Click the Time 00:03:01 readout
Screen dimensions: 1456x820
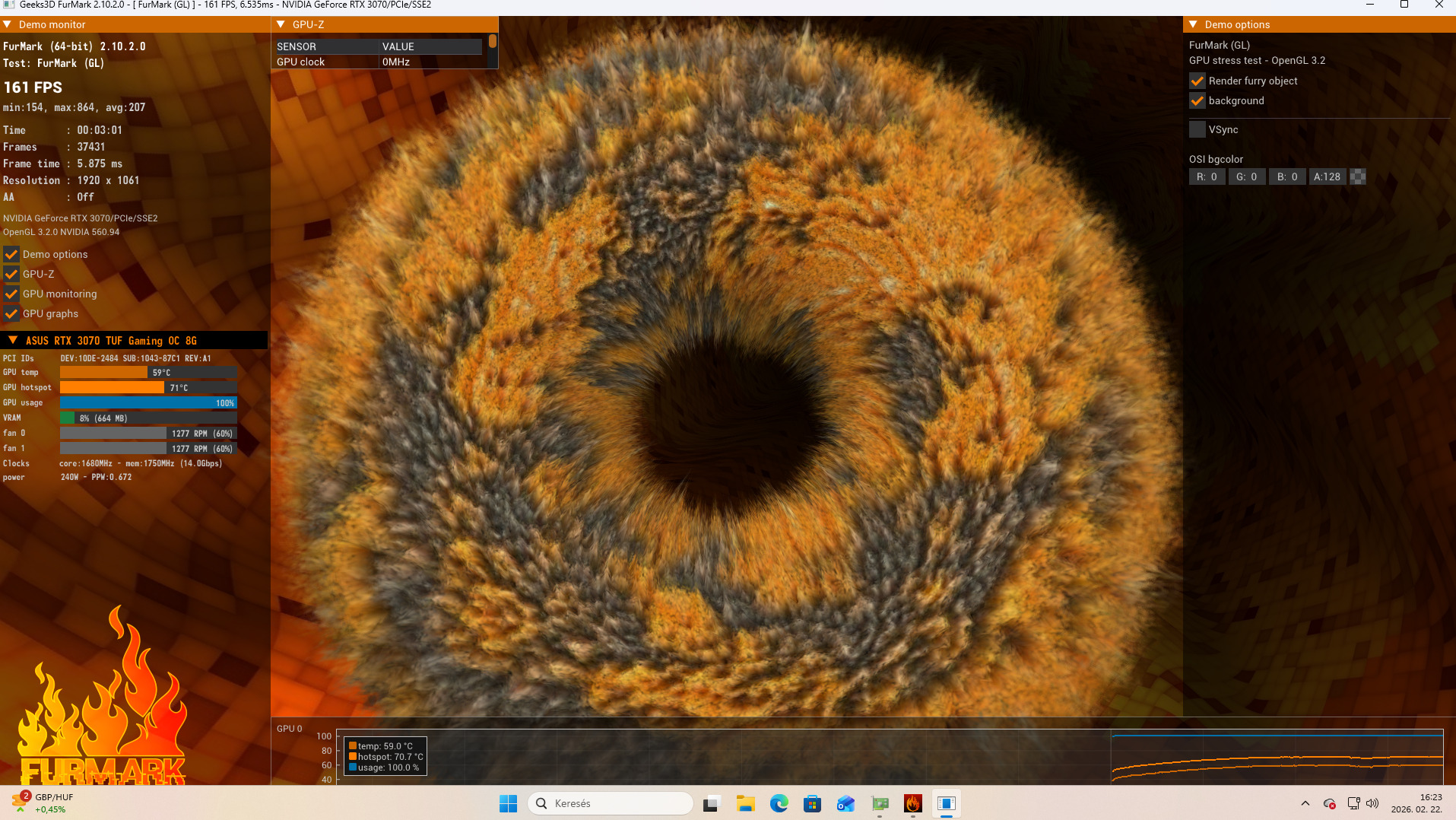pos(62,130)
